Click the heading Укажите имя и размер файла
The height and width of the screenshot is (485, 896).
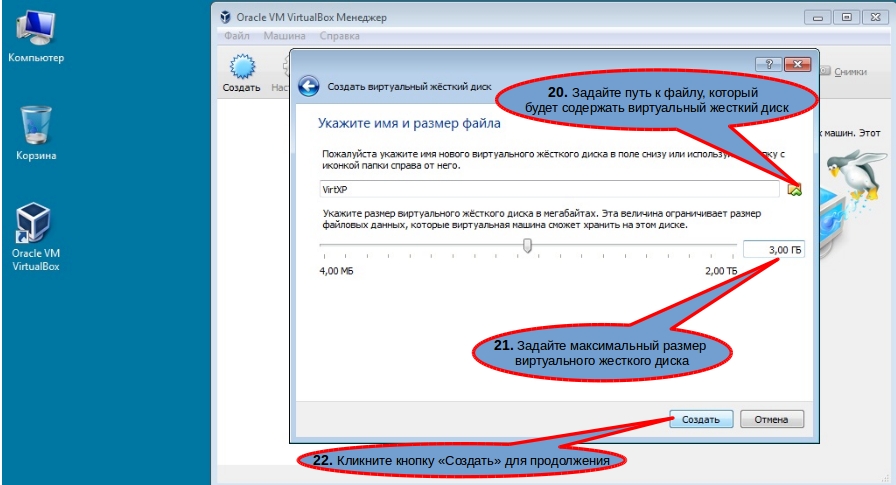pos(409,123)
